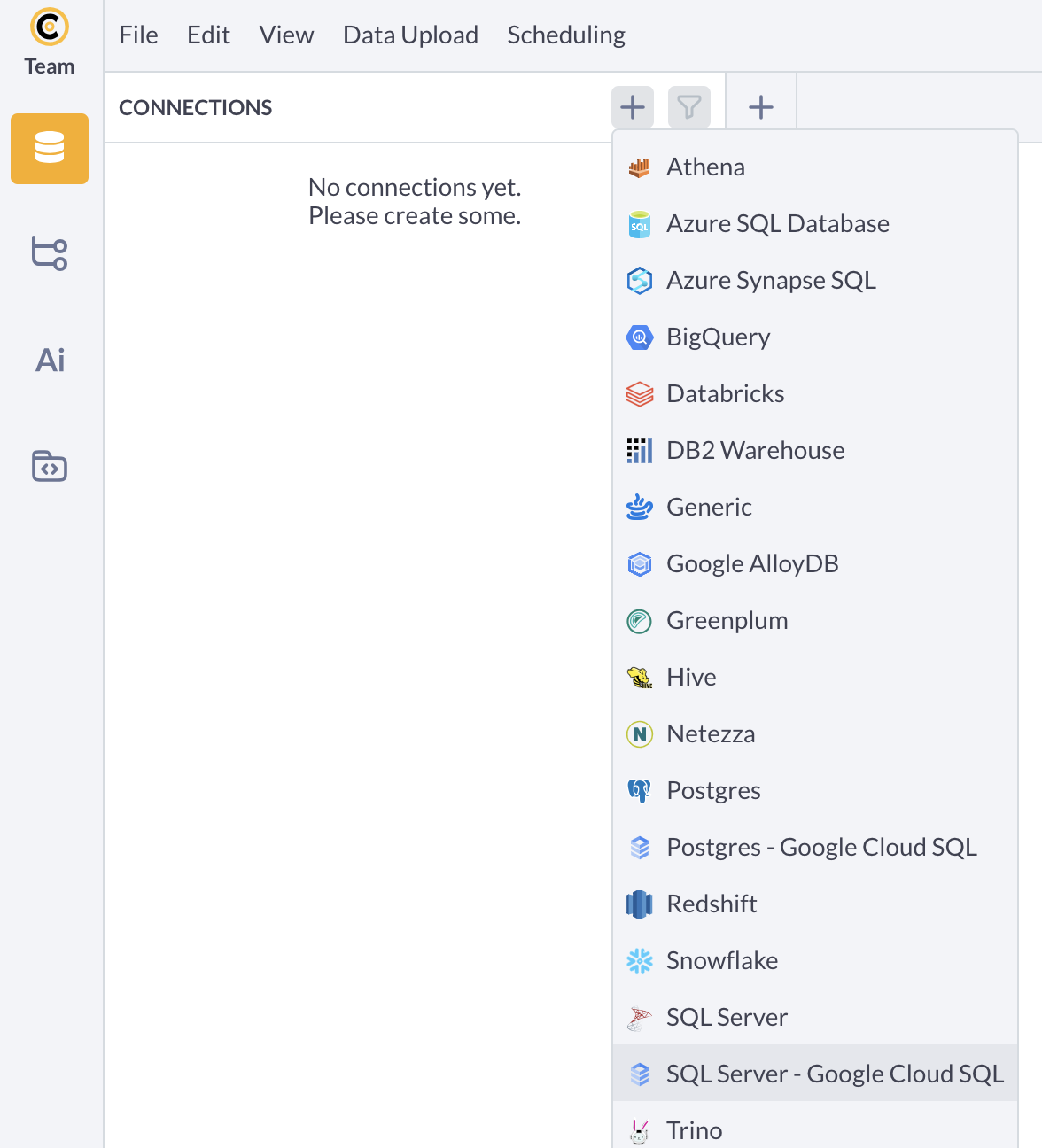
Task: Select Databricks connection option
Action: [815, 393]
